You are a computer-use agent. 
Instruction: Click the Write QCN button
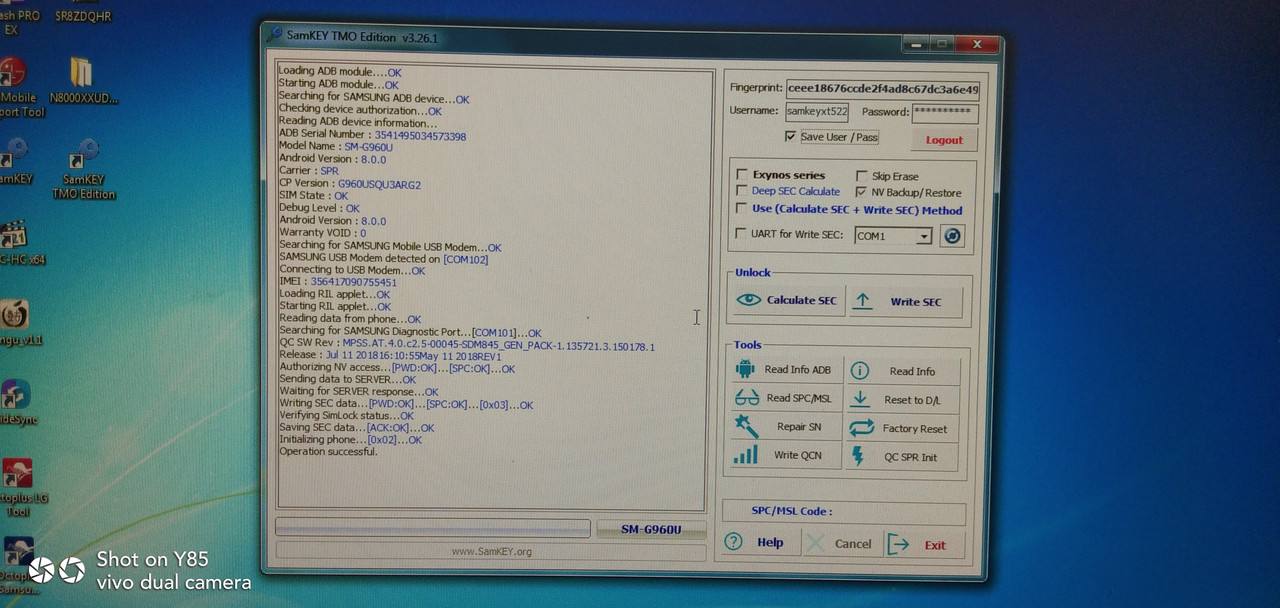(x=787, y=455)
